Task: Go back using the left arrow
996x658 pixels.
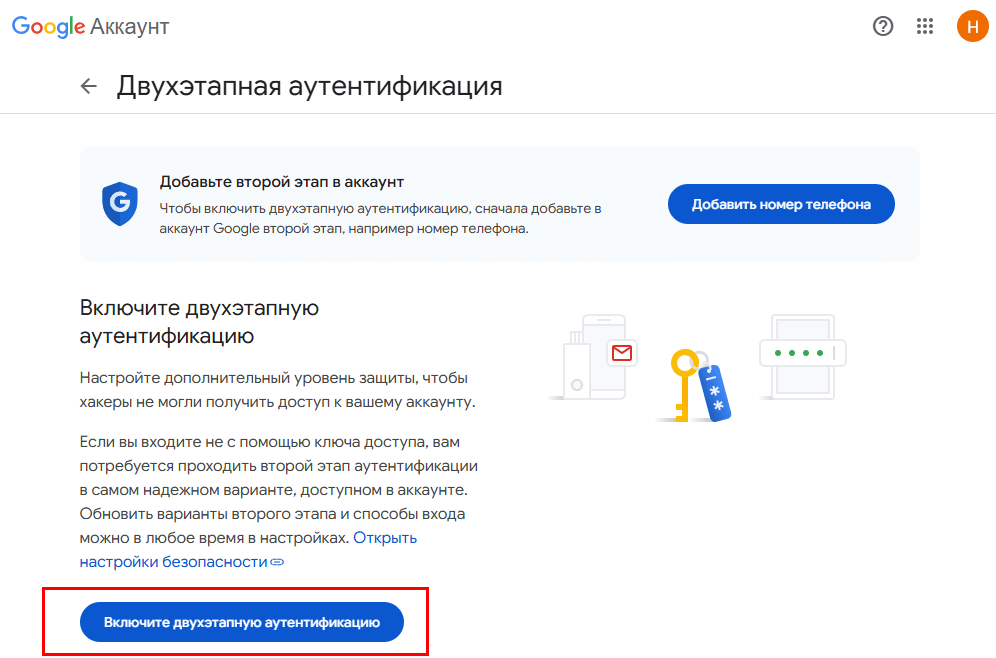Action: pos(89,86)
